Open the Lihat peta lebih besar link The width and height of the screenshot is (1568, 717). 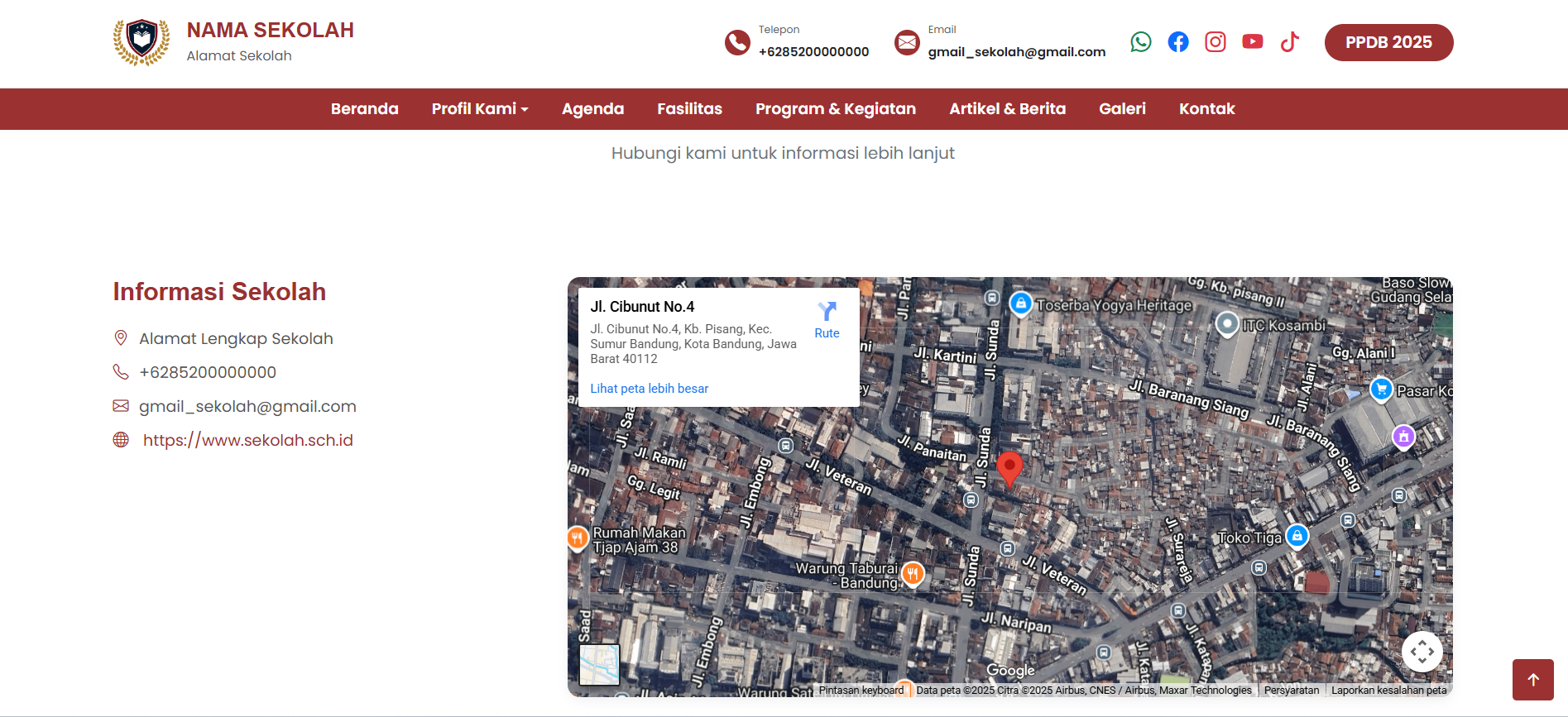649,389
